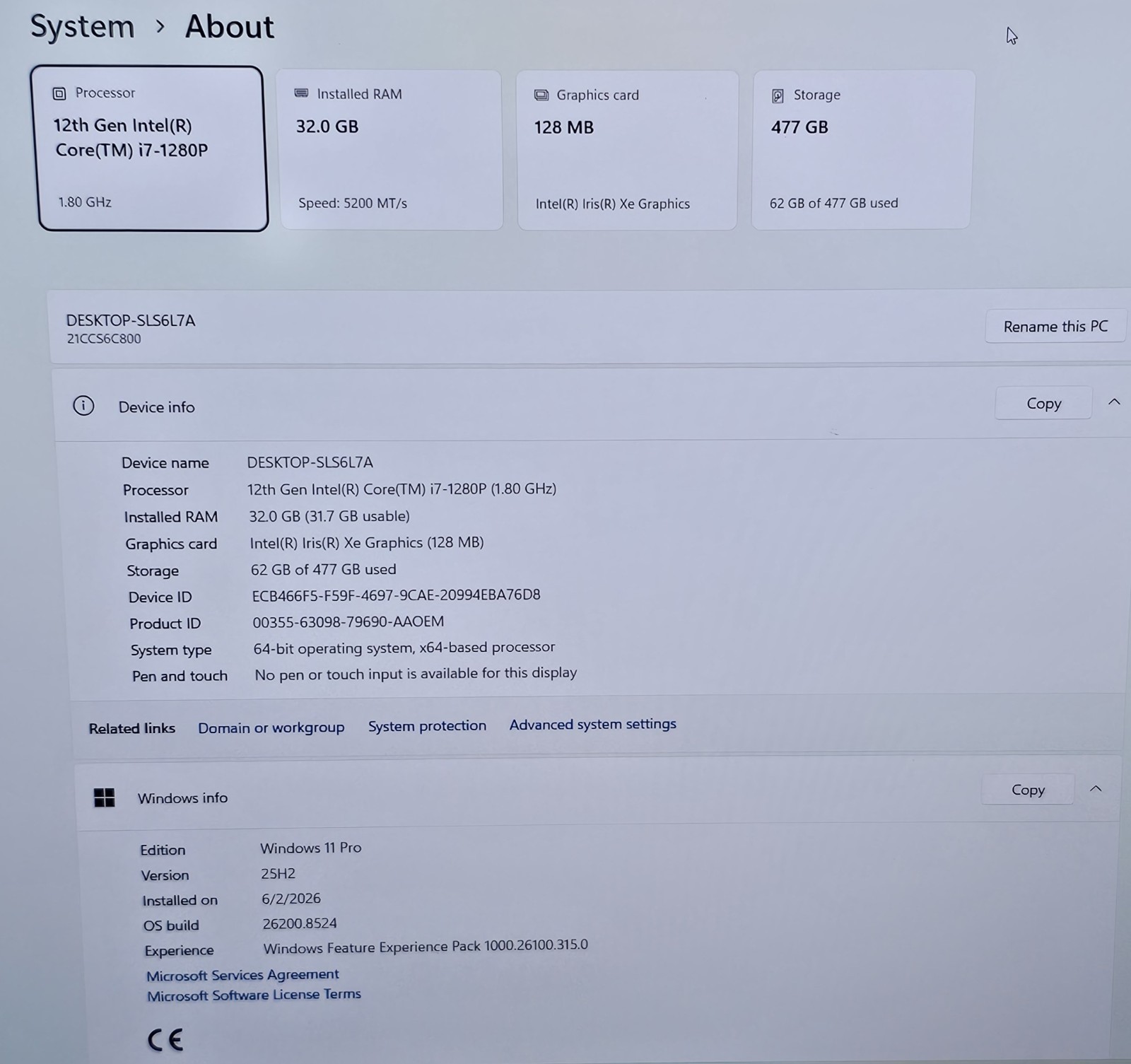1131x1064 pixels.
Task: Select the 32.0 GB value in the Installed RAM card
Action: point(327,127)
